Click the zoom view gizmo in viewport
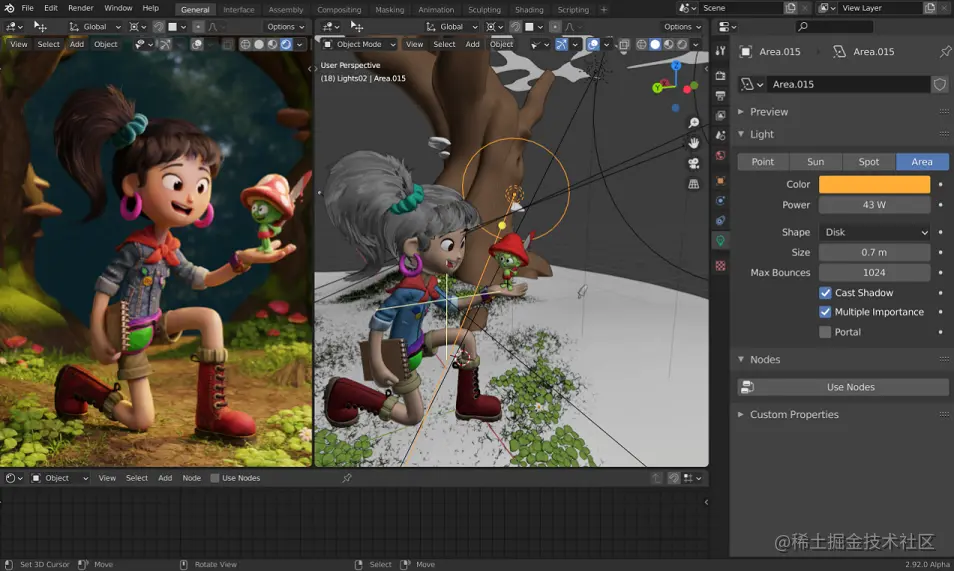Screen dimensions: 954x571 point(694,123)
